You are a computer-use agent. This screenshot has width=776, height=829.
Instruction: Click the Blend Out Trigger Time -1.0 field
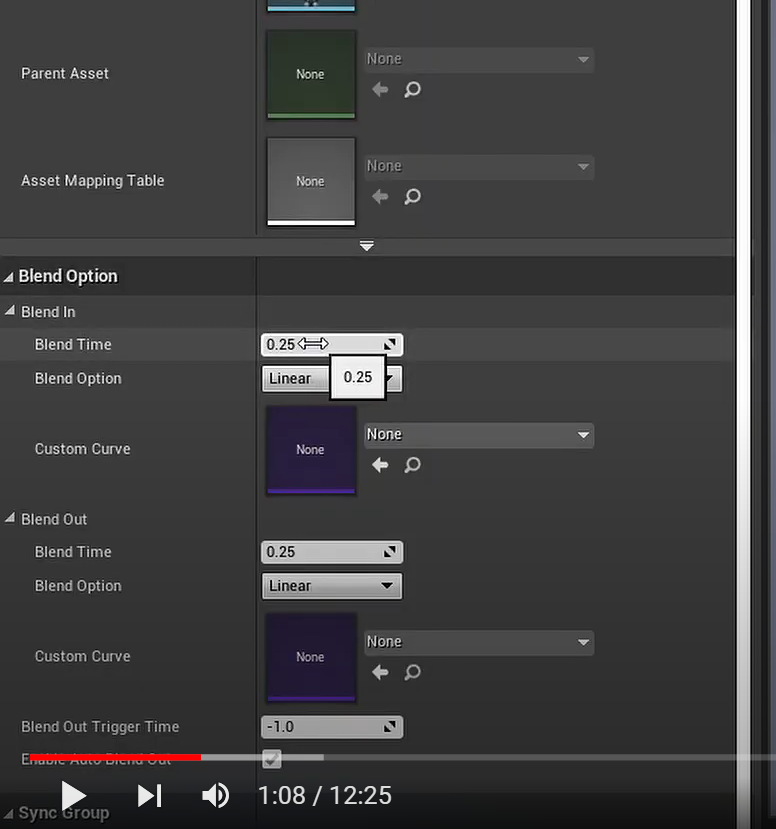(332, 727)
